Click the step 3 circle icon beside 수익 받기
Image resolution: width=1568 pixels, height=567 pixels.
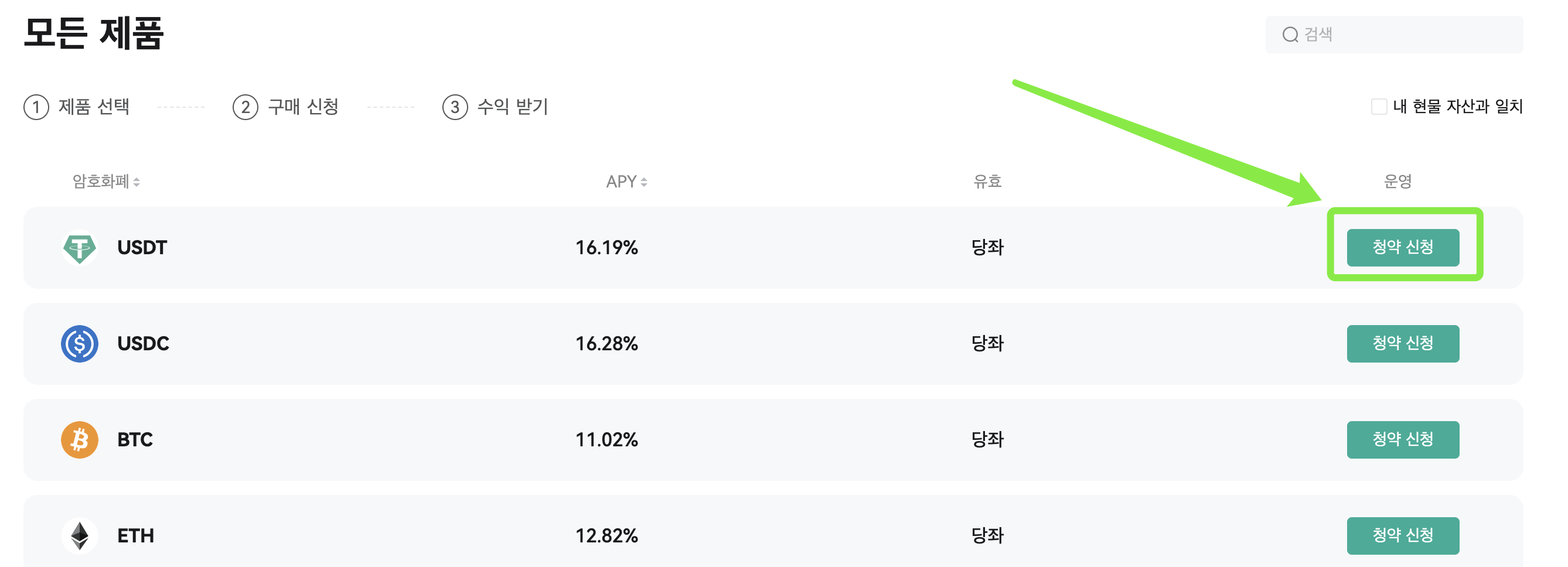(455, 107)
